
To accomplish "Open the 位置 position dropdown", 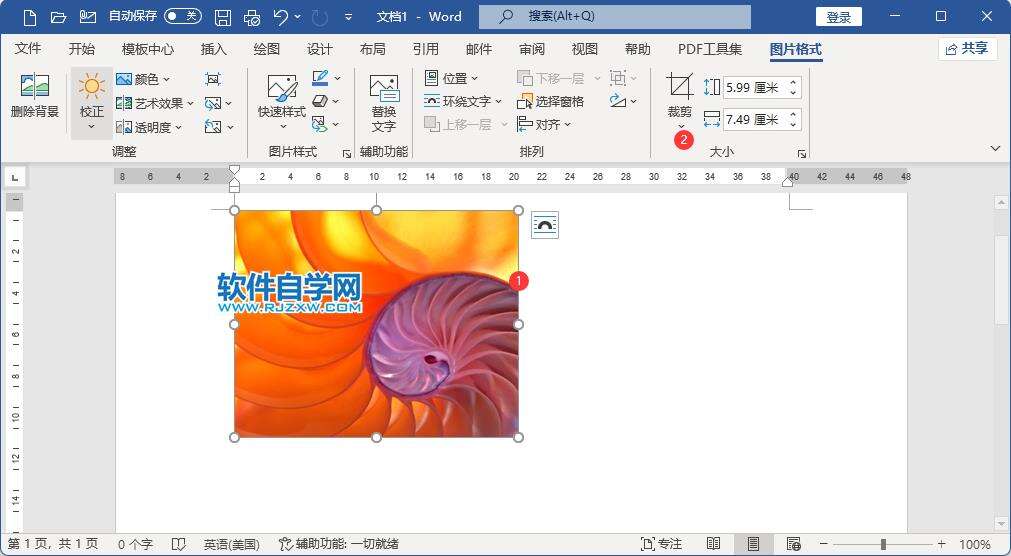I will (451, 79).
